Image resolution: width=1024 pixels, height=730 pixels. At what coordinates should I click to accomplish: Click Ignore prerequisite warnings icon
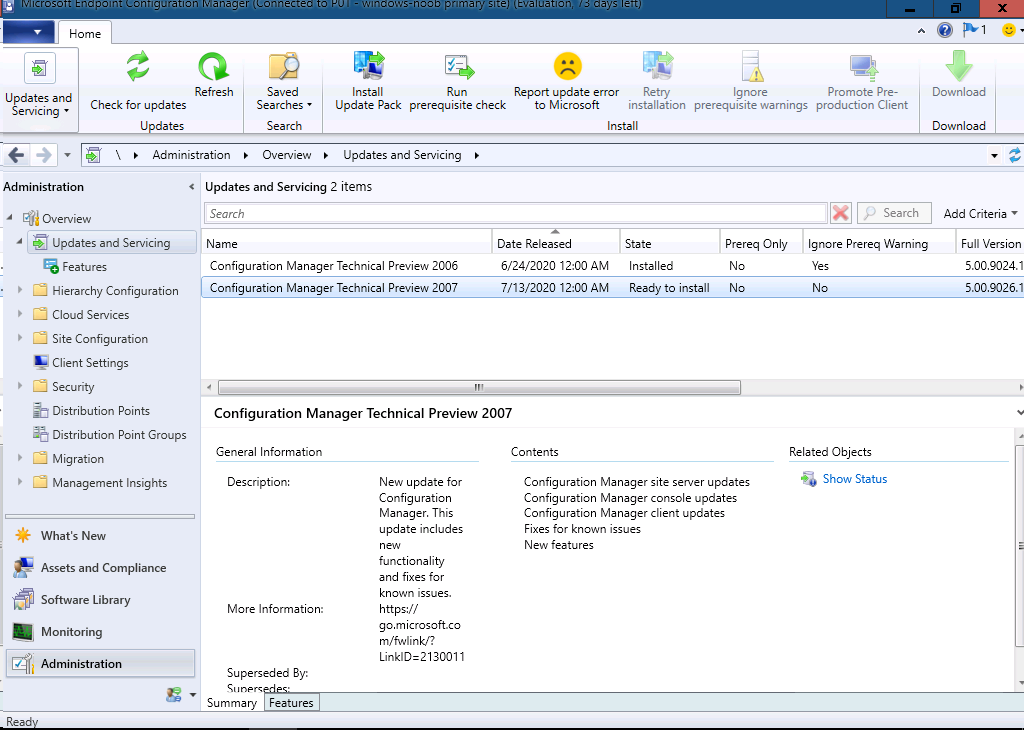coord(750,67)
